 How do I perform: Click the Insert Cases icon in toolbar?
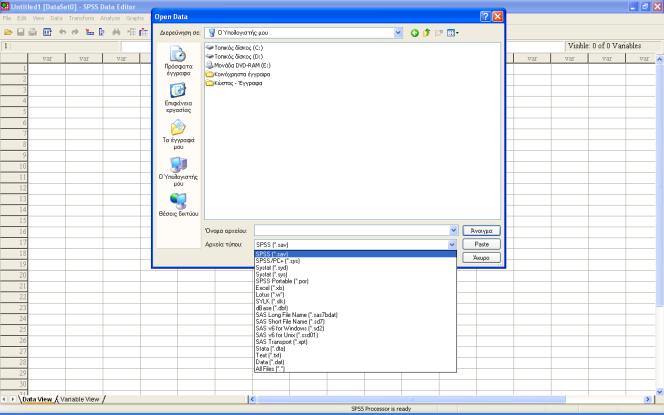coord(131,32)
